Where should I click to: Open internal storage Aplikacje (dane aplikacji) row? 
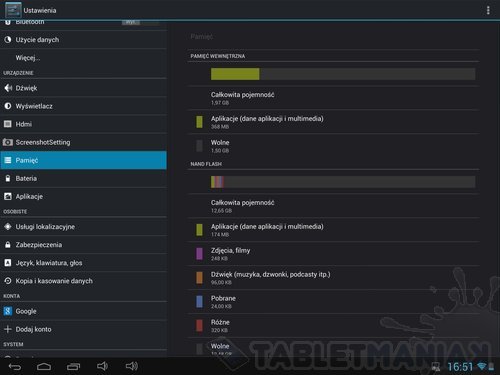pos(333,122)
